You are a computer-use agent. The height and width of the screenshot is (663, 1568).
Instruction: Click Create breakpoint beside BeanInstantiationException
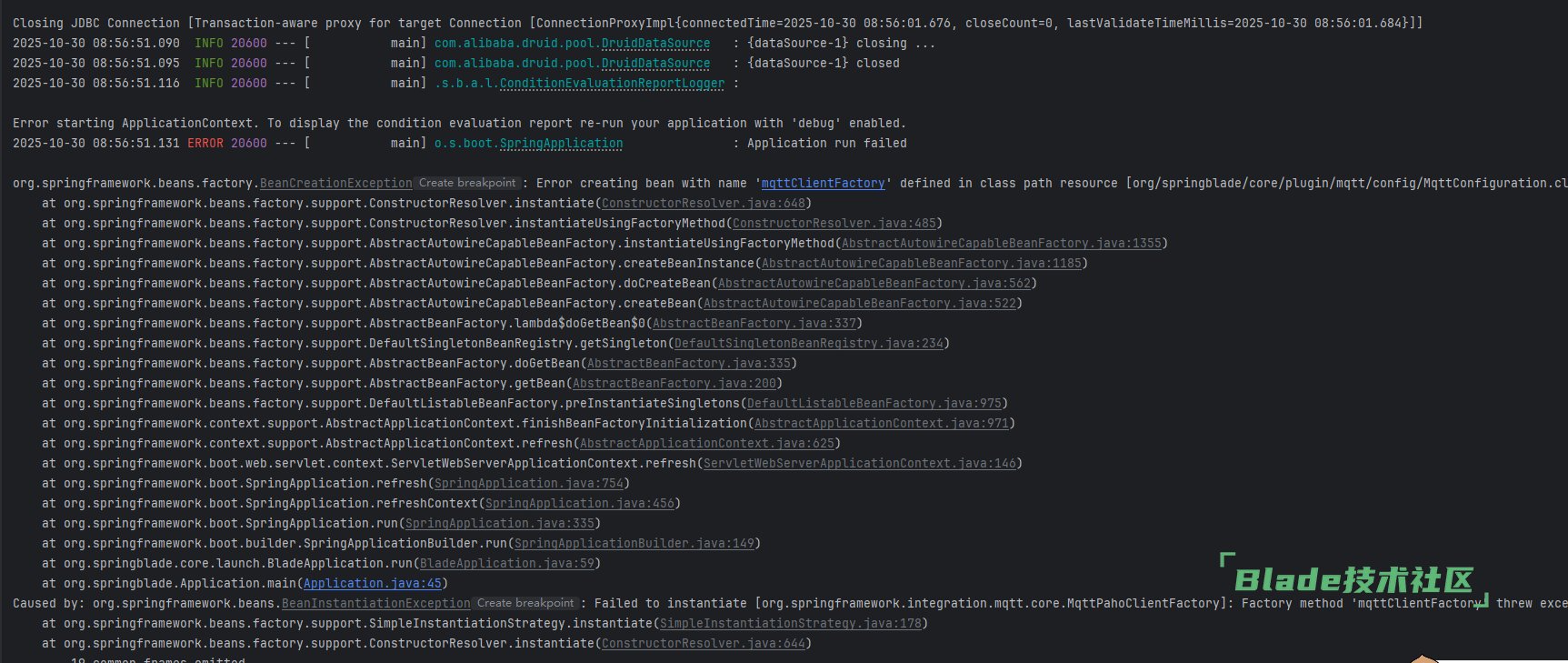pyautogui.click(x=525, y=603)
